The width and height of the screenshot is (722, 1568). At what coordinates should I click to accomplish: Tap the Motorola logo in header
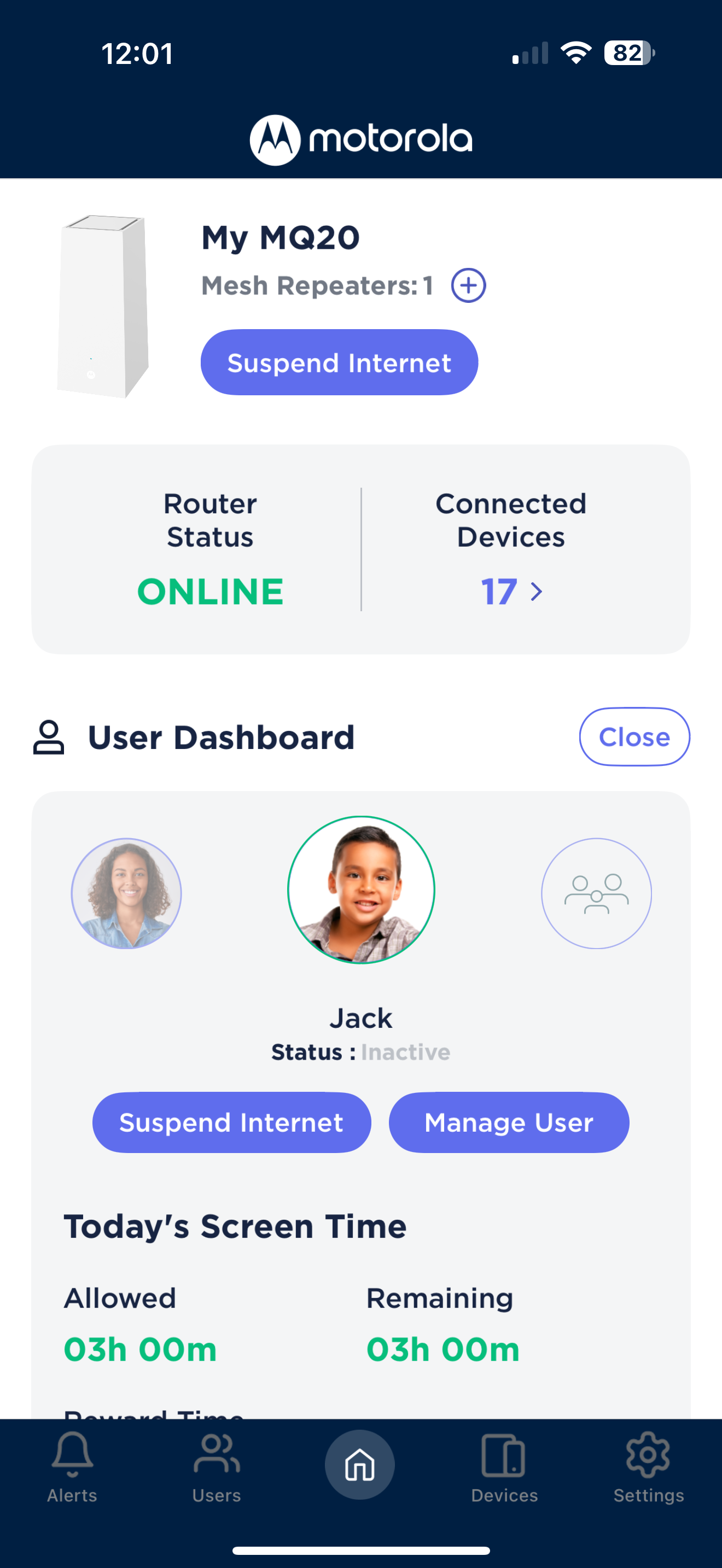pyautogui.click(x=361, y=139)
